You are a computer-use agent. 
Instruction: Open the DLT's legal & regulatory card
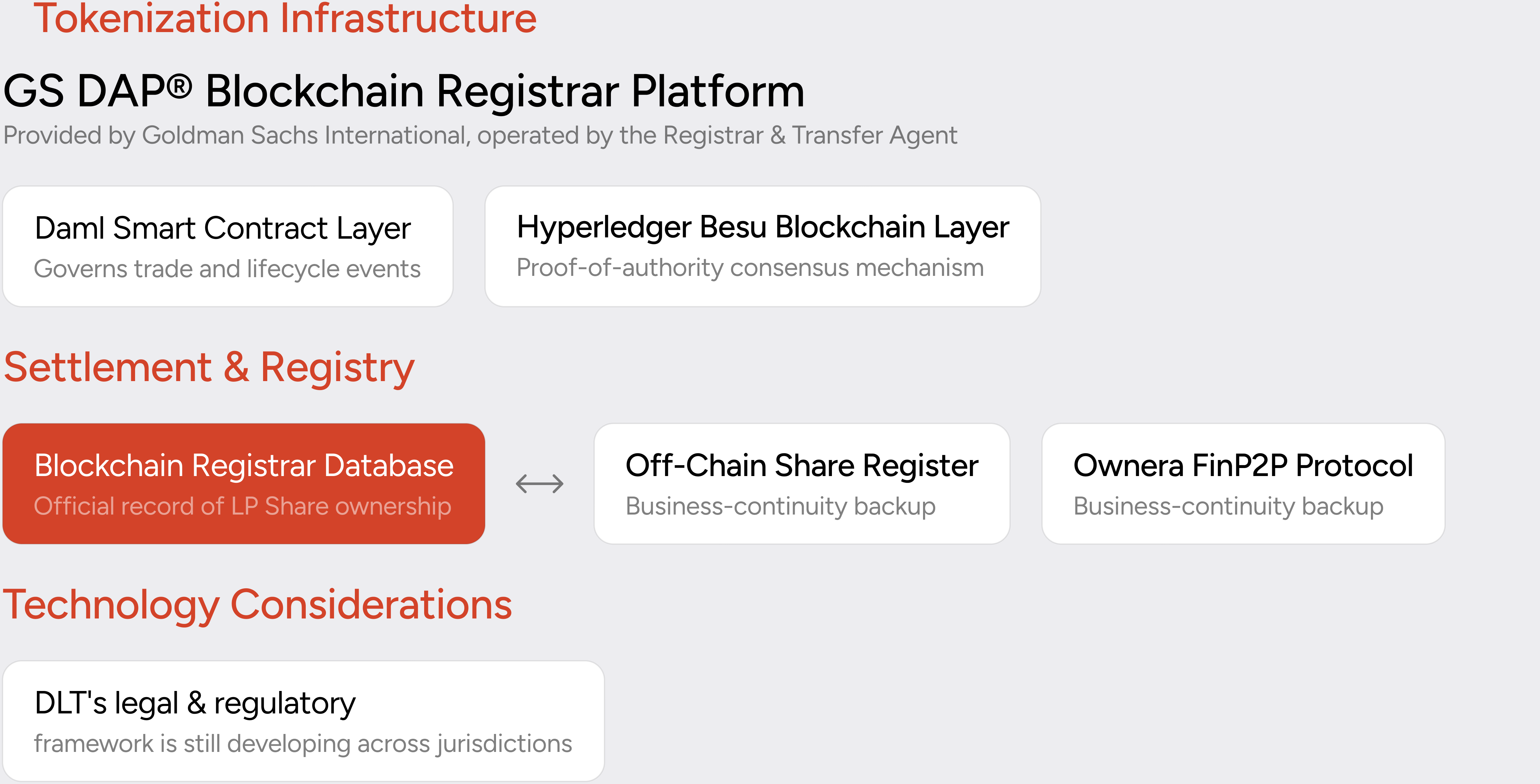(304, 721)
